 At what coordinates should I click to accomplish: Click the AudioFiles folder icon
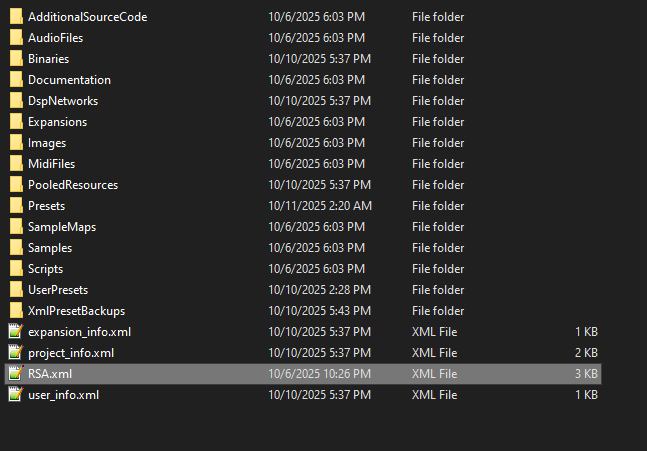[x=15, y=38]
